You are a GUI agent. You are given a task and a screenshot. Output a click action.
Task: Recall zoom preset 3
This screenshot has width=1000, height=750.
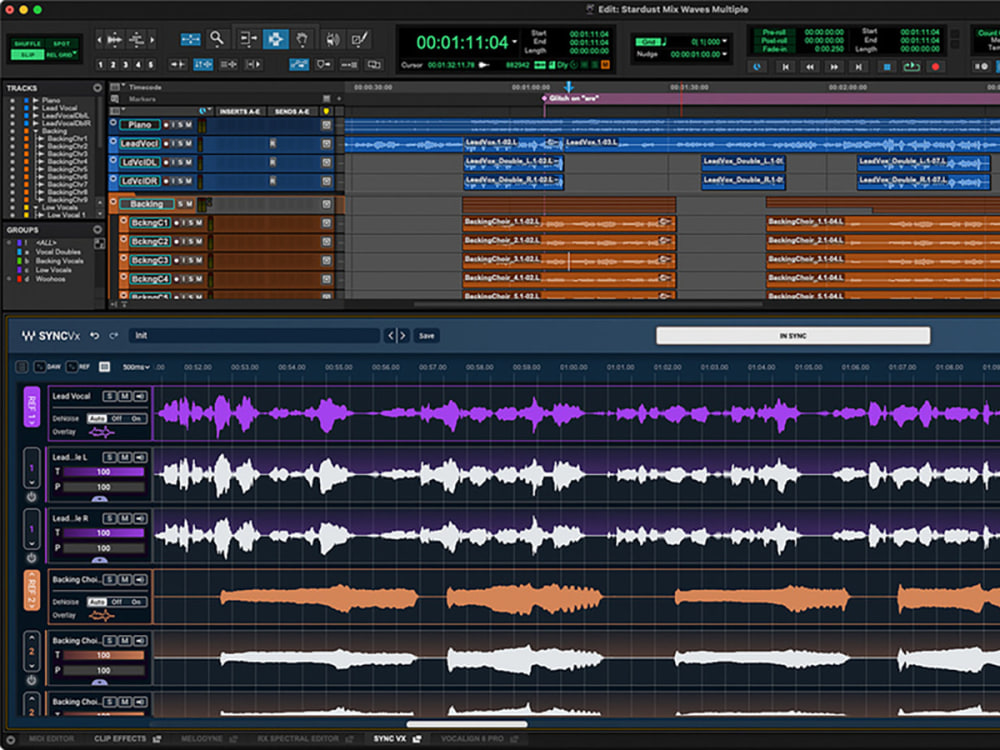point(126,64)
